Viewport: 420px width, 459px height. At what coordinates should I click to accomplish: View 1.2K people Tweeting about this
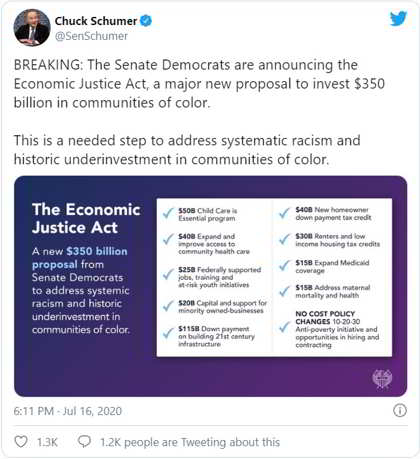[x=190, y=442]
